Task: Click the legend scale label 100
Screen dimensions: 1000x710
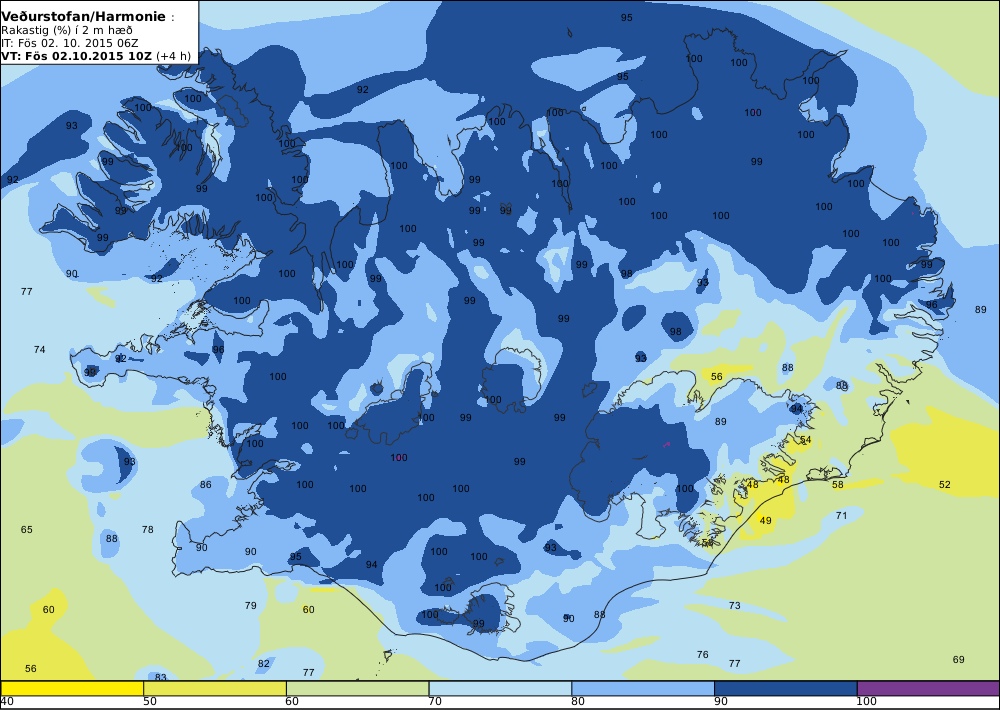Action: [x=866, y=702]
